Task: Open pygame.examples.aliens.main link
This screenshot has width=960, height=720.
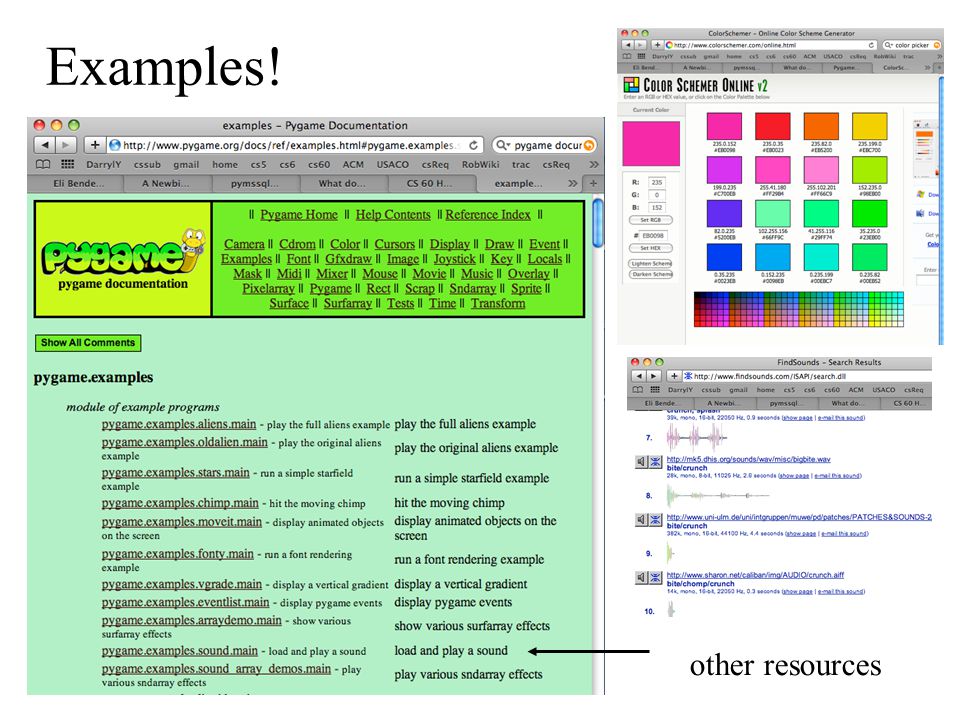Action: click(179, 424)
